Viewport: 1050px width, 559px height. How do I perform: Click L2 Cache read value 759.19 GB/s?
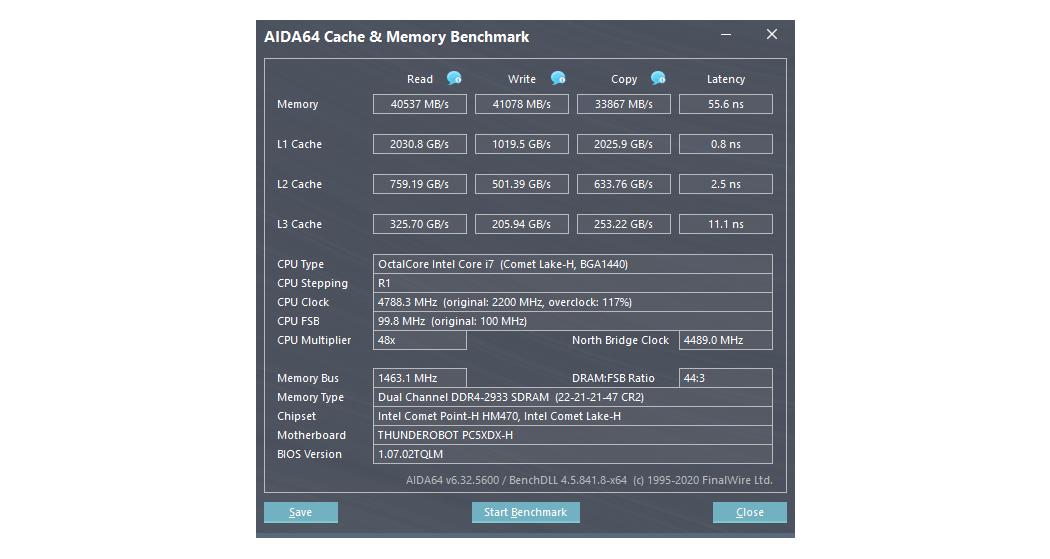420,184
